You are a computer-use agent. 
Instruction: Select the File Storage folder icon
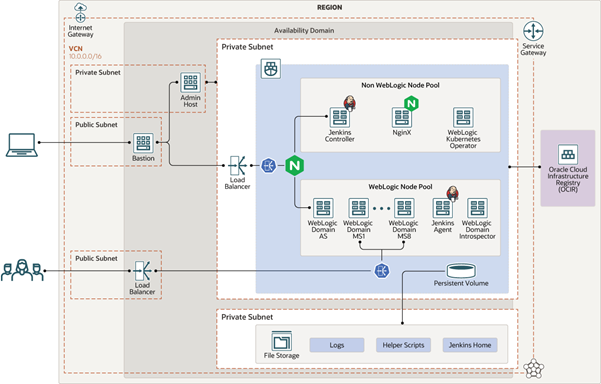[282, 341]
